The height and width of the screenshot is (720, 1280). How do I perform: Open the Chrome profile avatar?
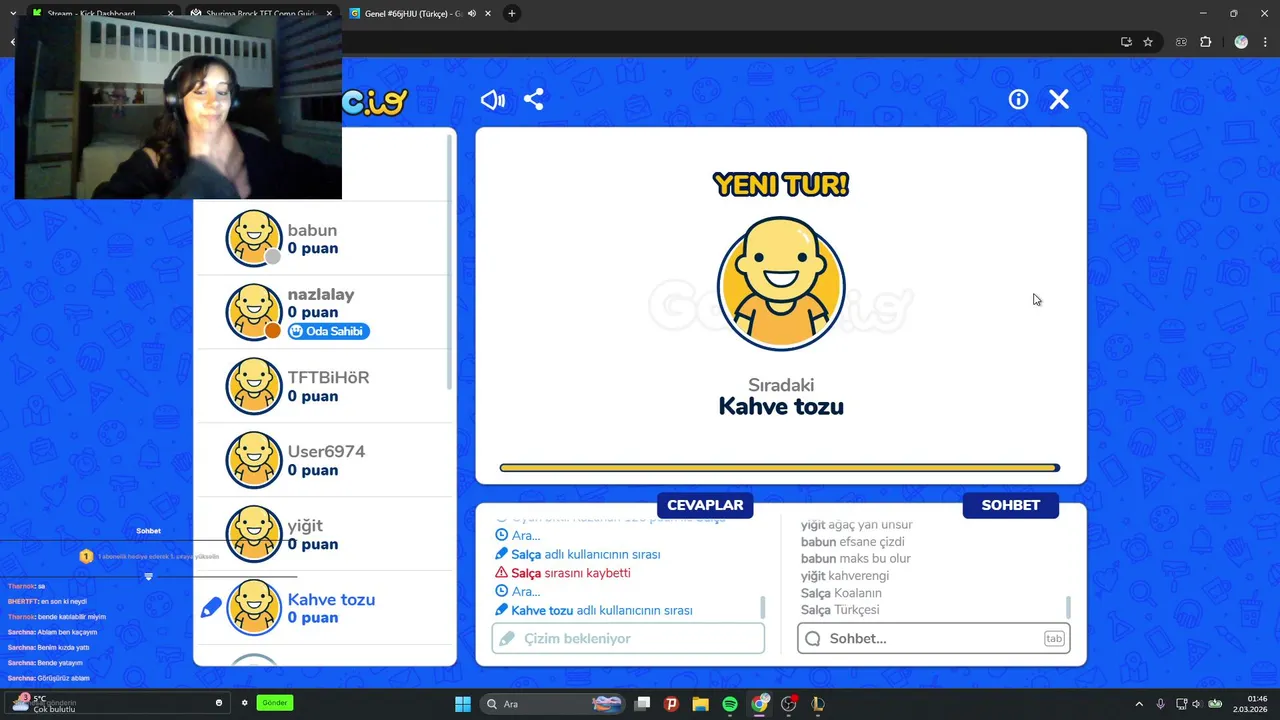(1241, 42)
